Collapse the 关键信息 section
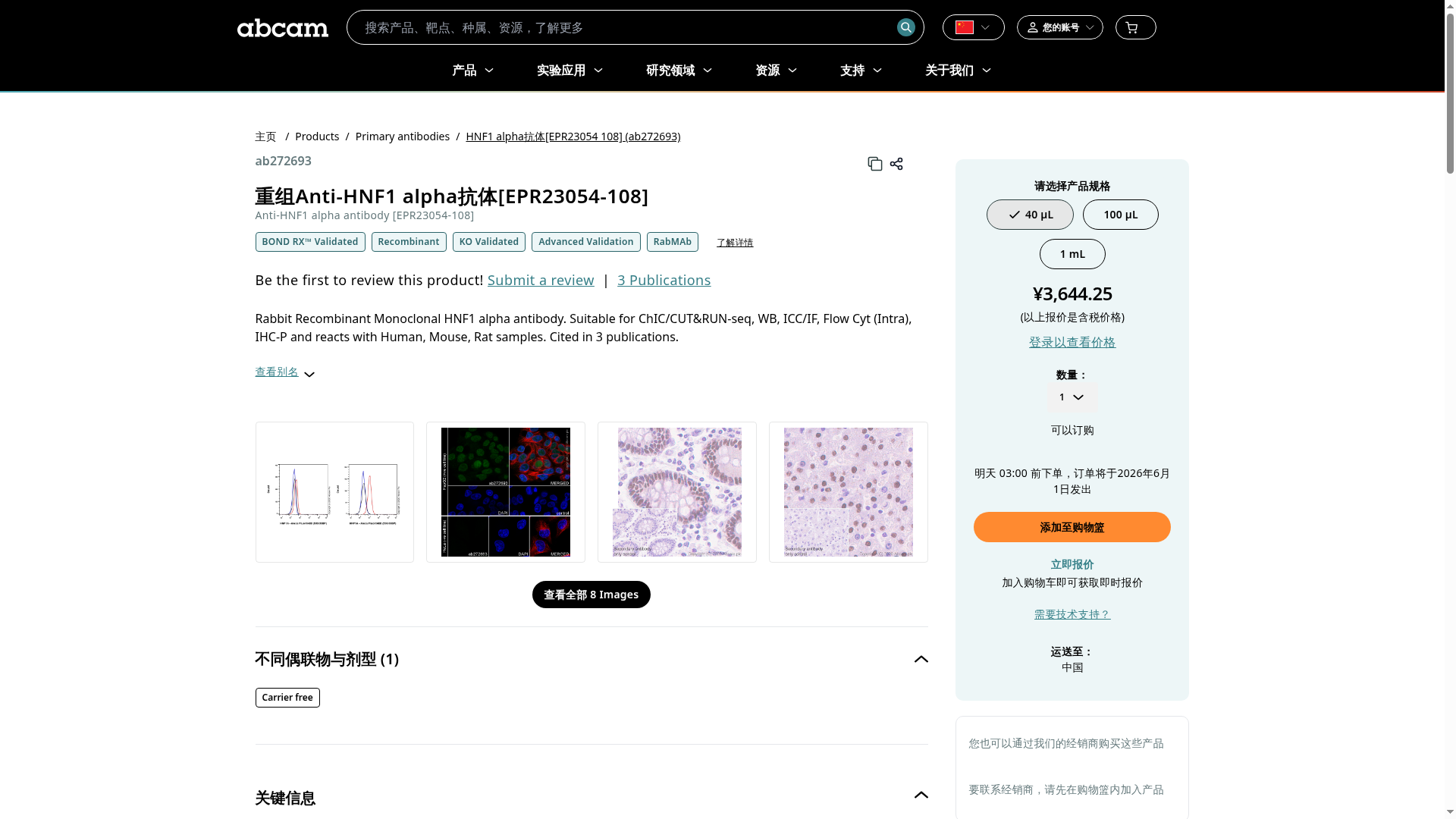This screenshot has width=1456, height=819. click(x=921, y=795)
